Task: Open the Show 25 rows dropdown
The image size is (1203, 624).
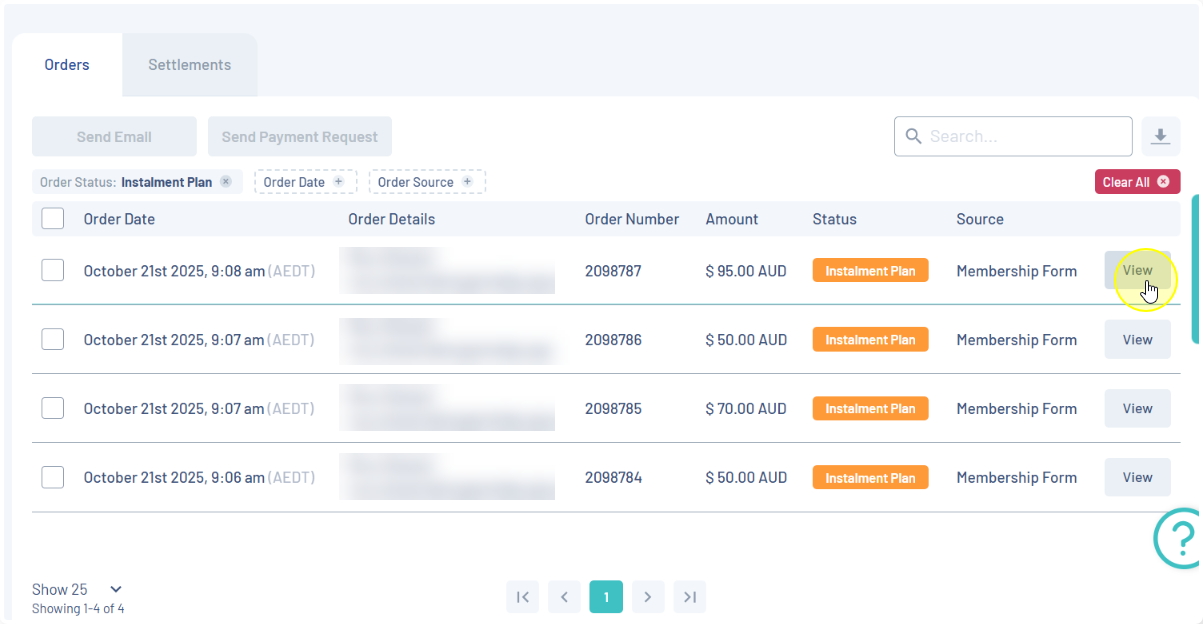Action: 77,590
